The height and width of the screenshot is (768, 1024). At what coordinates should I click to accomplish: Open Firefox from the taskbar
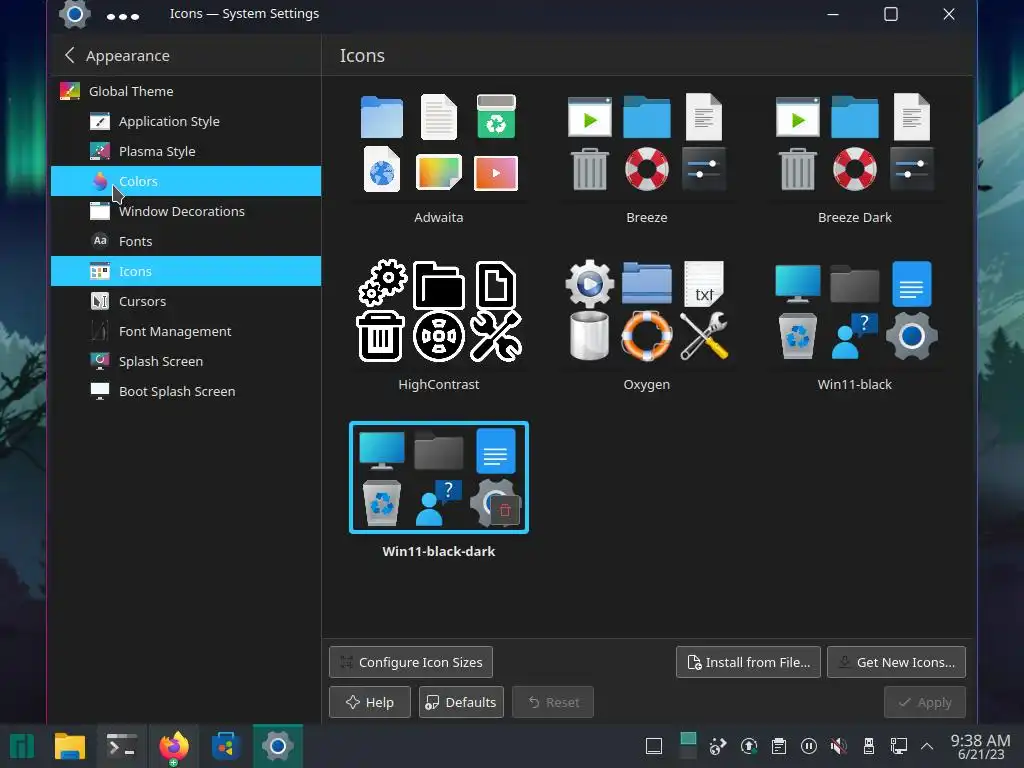coord(173,746)
